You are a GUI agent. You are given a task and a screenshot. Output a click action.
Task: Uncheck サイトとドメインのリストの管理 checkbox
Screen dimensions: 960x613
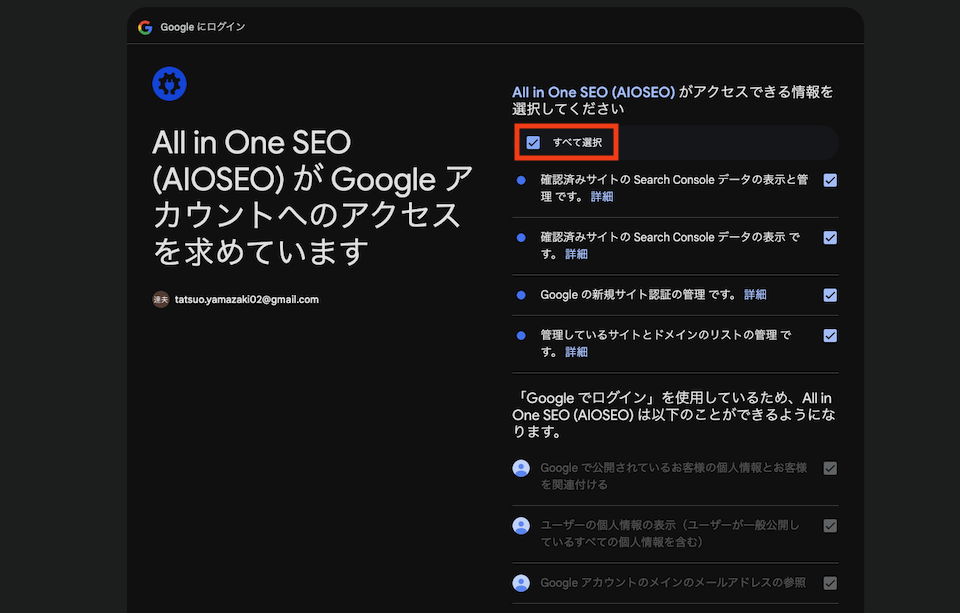point(830,336)
